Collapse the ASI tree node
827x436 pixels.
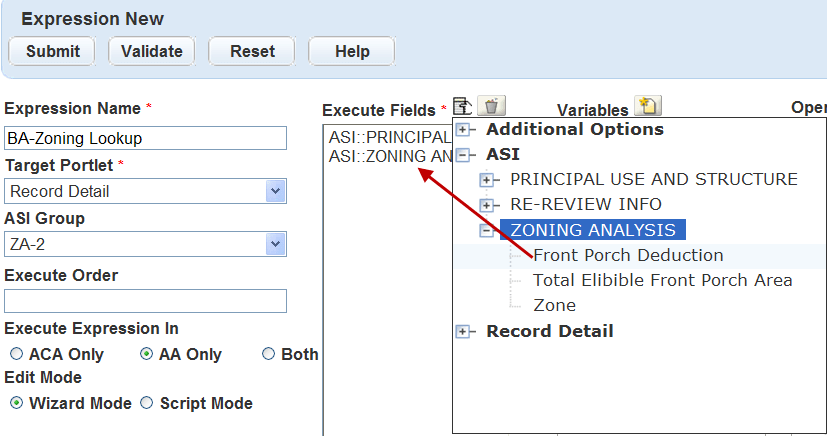click(464, 155)
